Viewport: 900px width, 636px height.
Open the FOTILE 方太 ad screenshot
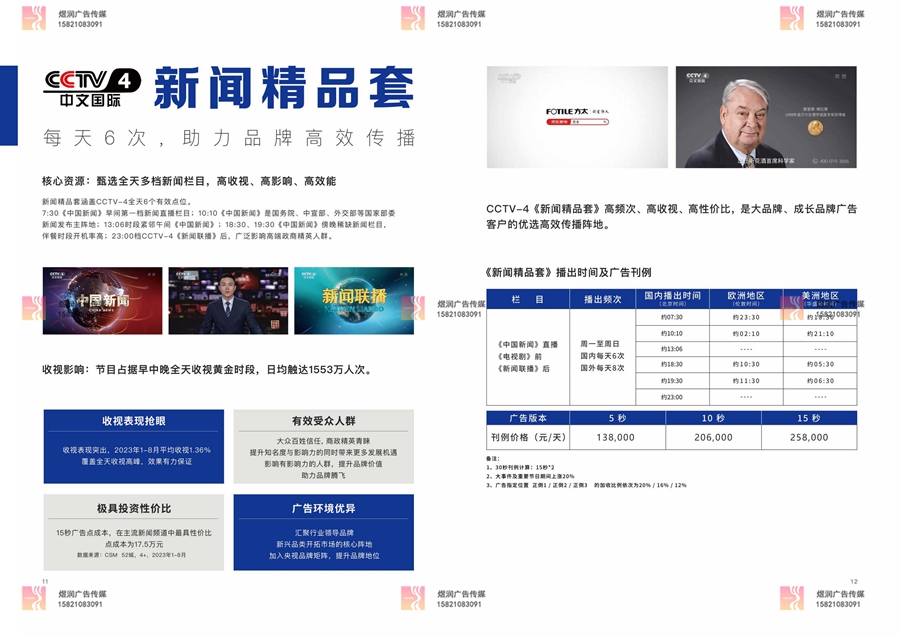[x=577, y=117]
